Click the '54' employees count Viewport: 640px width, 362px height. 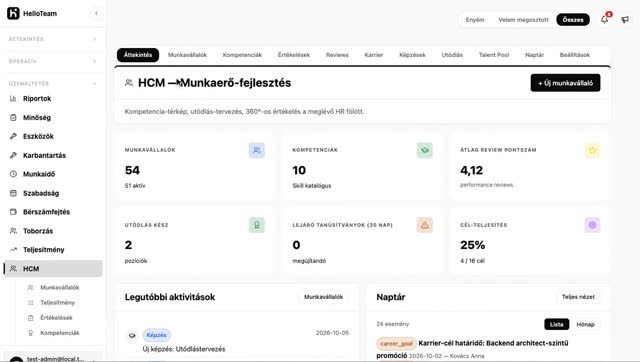(x=132, y=170)
